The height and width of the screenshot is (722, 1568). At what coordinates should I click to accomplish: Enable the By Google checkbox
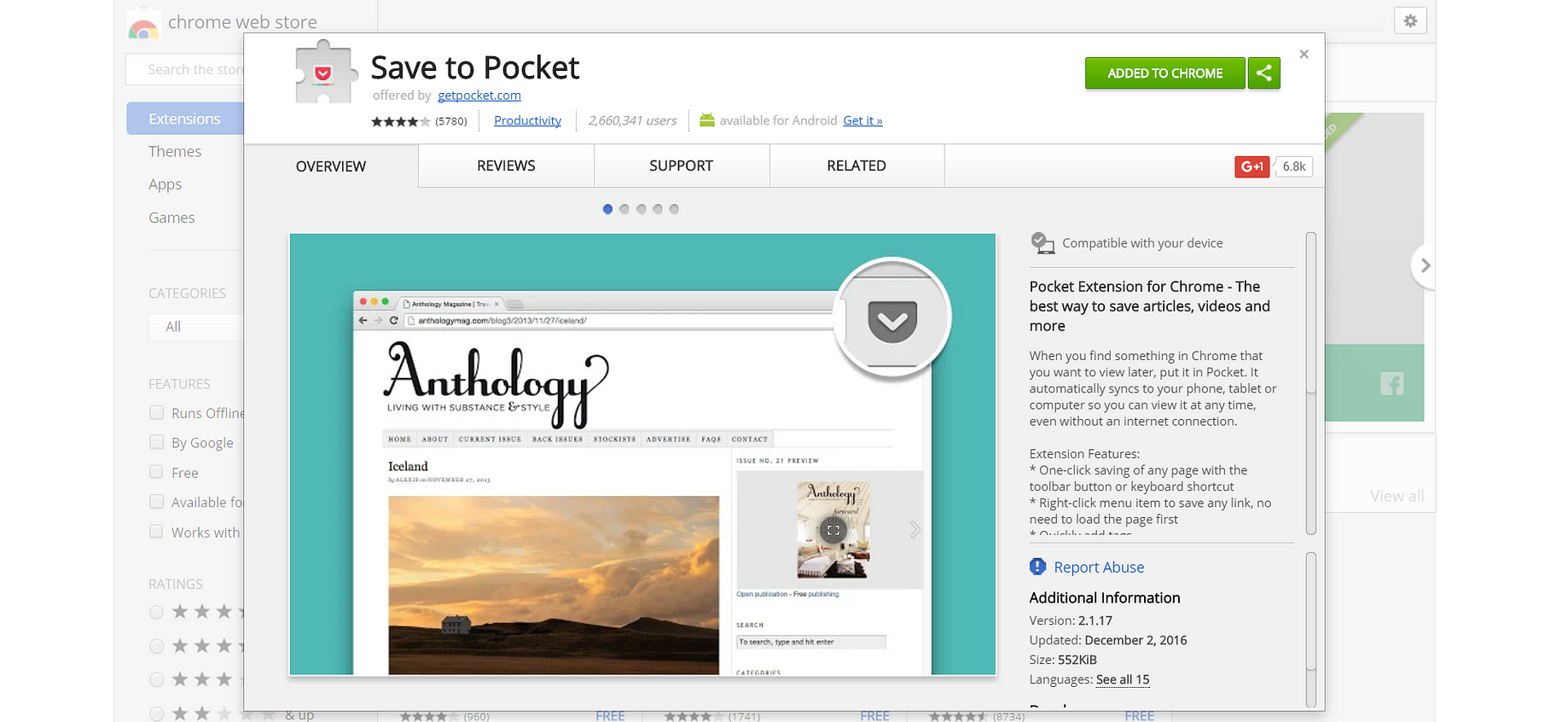156,442
